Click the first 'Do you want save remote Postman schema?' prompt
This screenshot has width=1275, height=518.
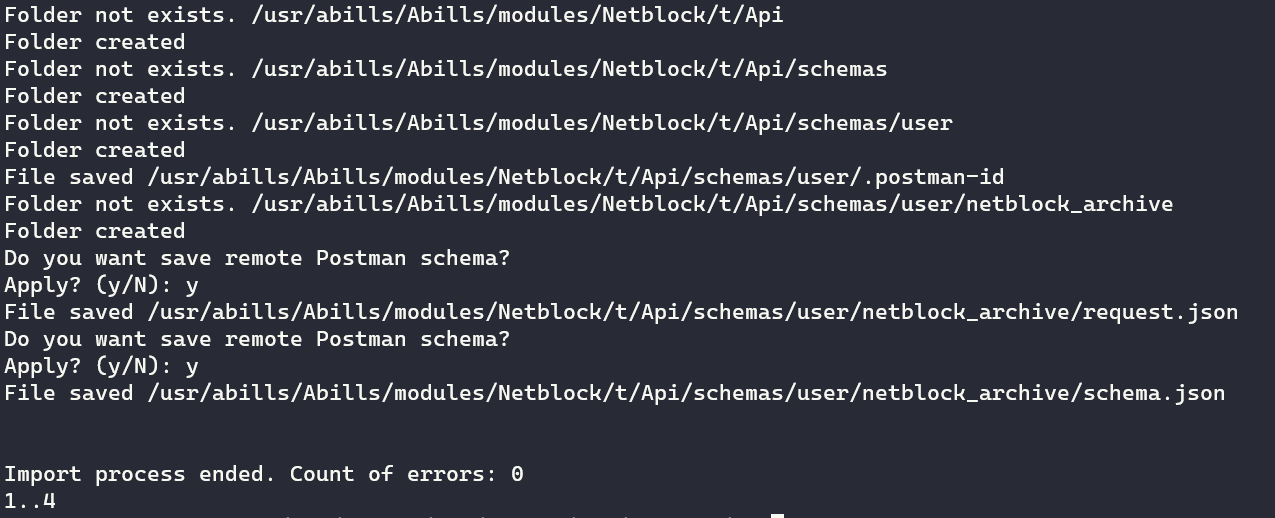[257, 258]
